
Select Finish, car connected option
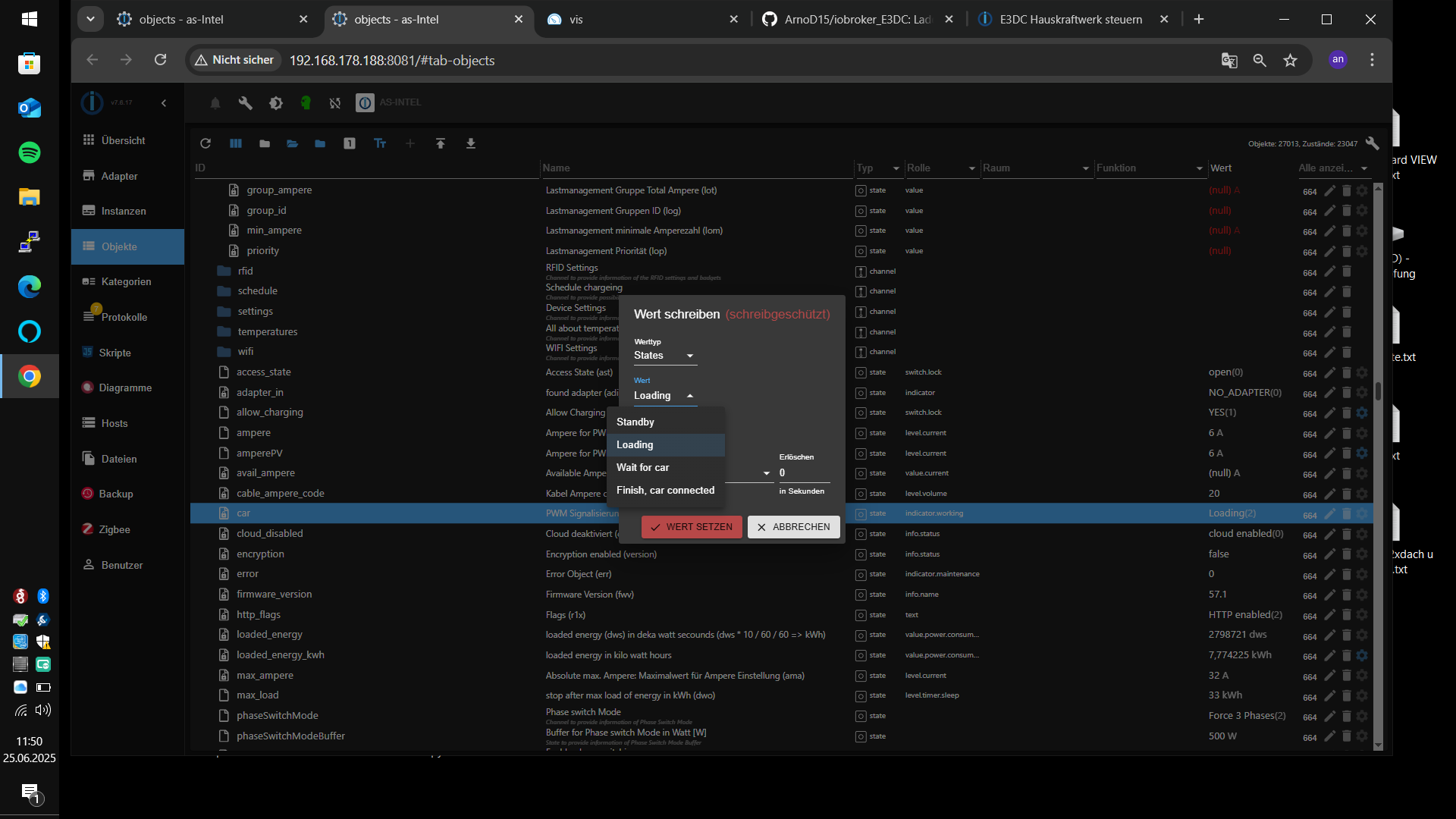(665, 491)
